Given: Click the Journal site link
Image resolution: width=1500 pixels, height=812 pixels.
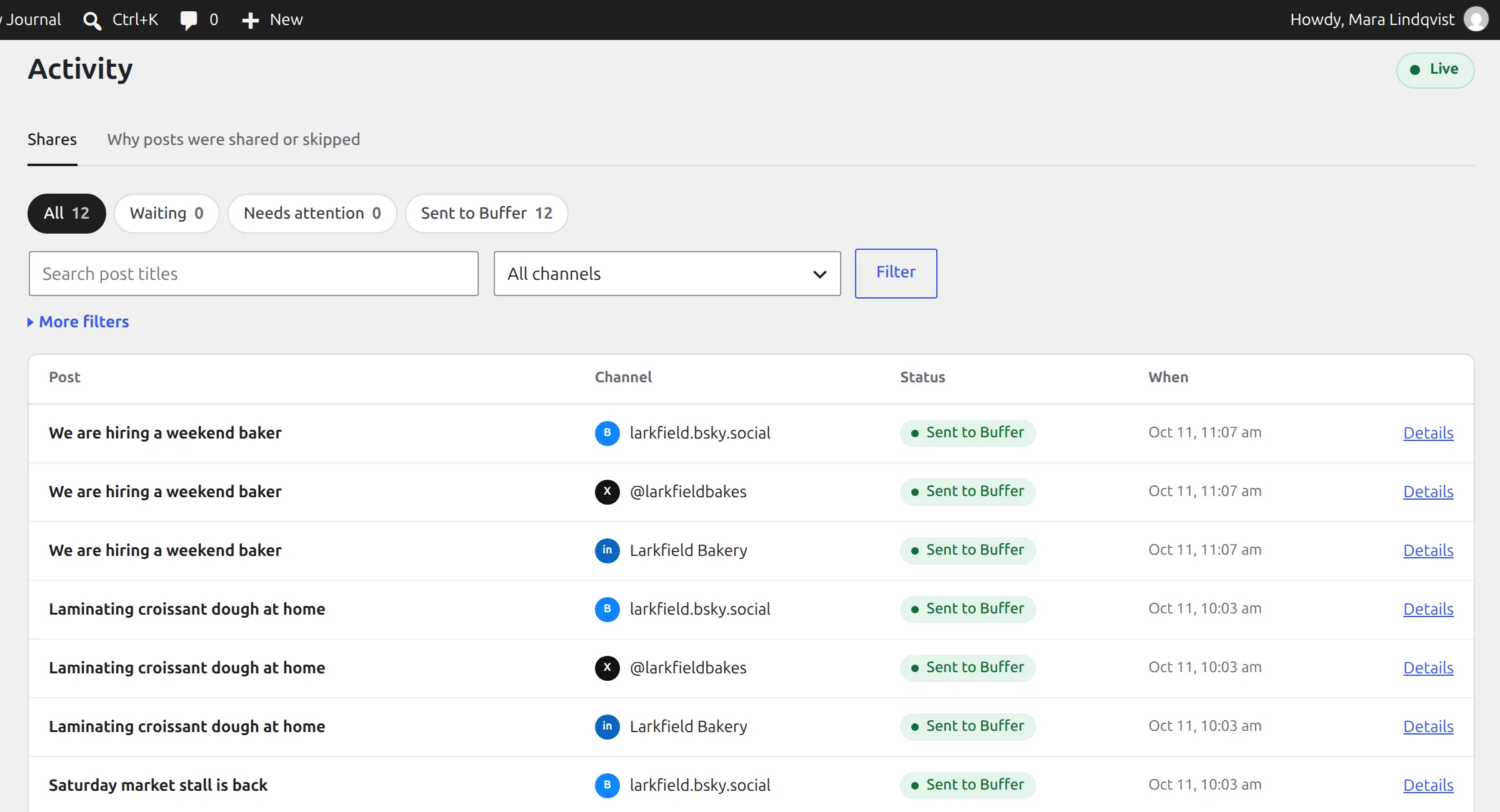Looking at the screenshot, I should tap(32, 20).
